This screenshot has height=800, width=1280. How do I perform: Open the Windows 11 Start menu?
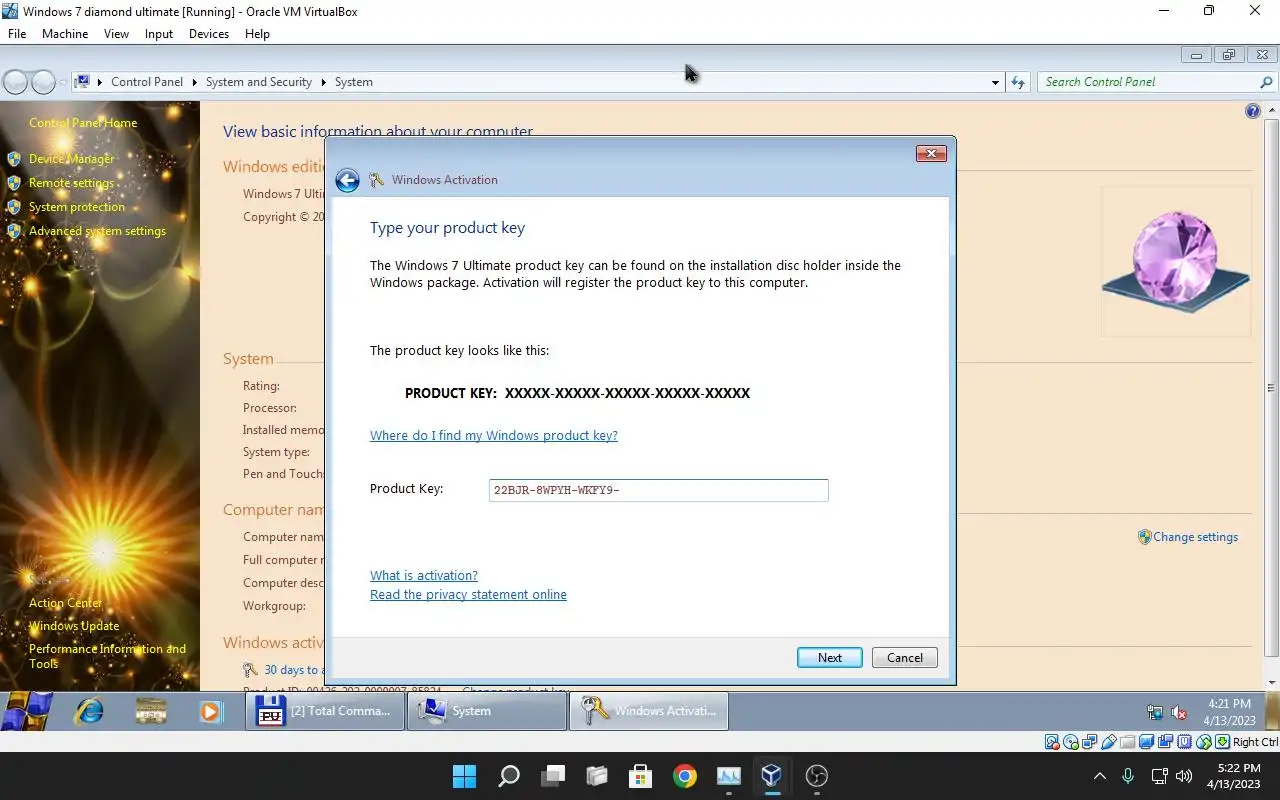coord(465,776)
